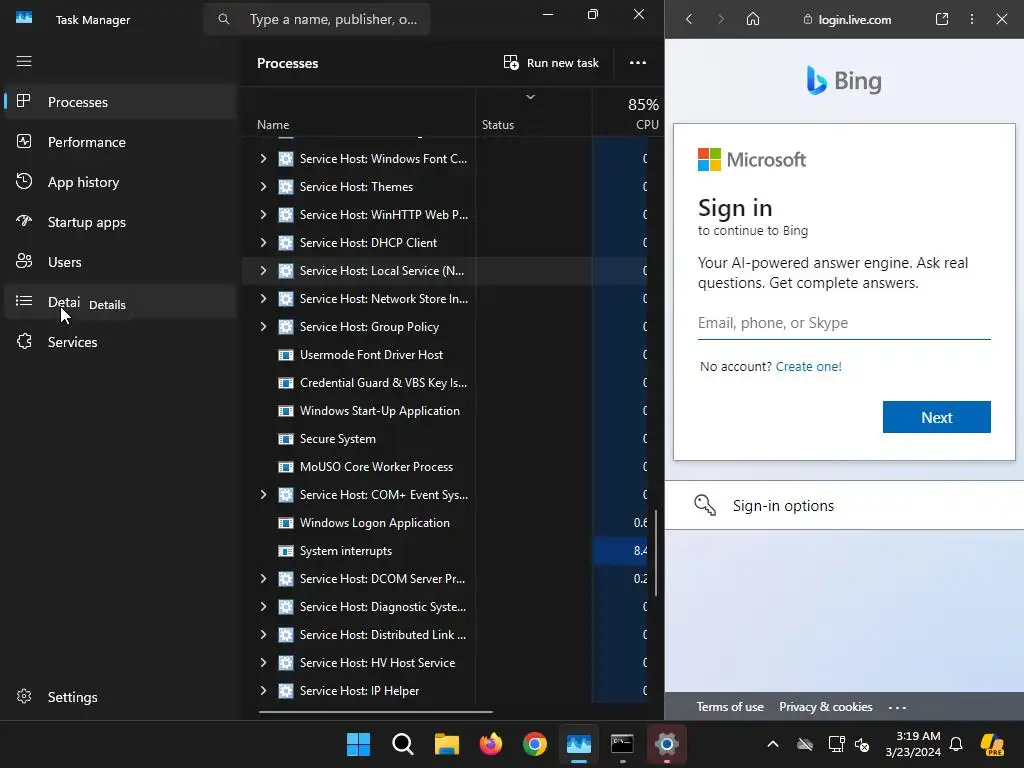
Task: Click the home icon in browser panel
Action: click(x=753, y=19)
